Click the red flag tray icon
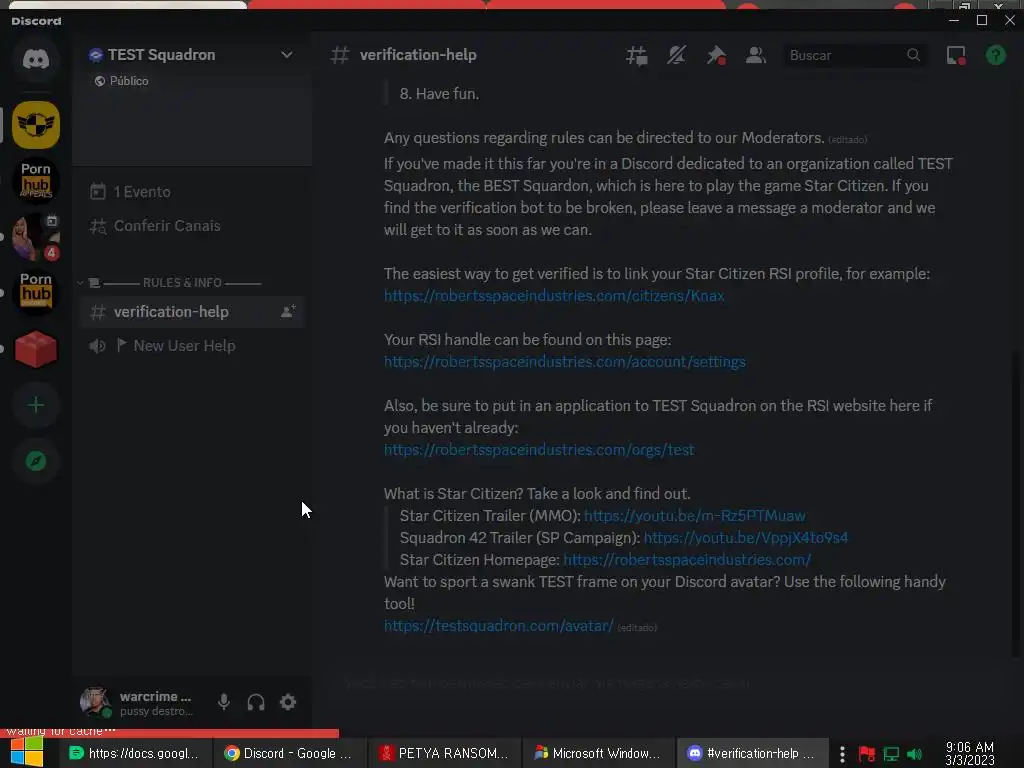1024x768 pixels. click(x=867, y=754)
